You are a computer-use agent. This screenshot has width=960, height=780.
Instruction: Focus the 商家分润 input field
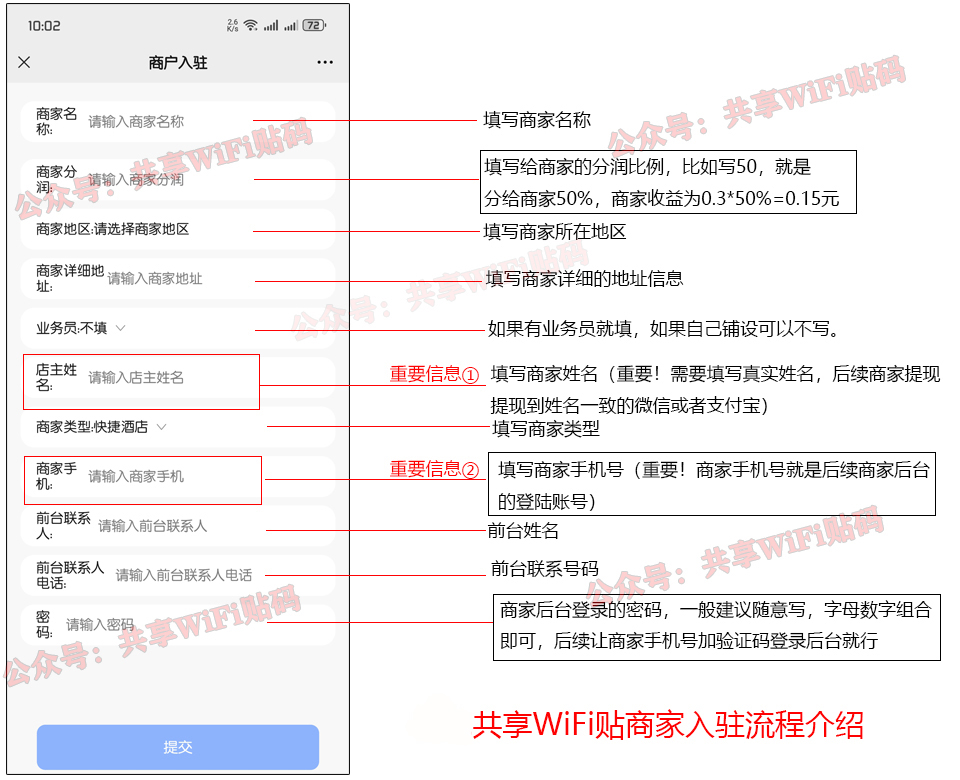178,179
